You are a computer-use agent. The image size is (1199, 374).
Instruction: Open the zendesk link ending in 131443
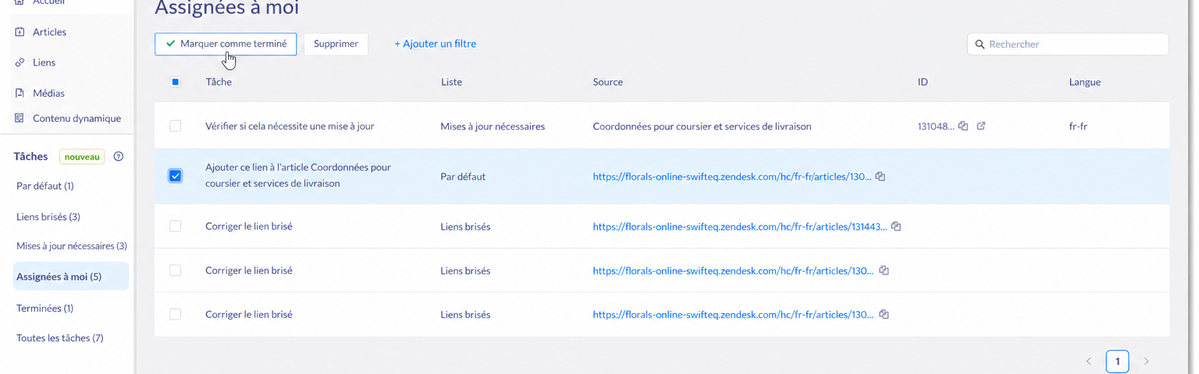click(x=740, y=227)
